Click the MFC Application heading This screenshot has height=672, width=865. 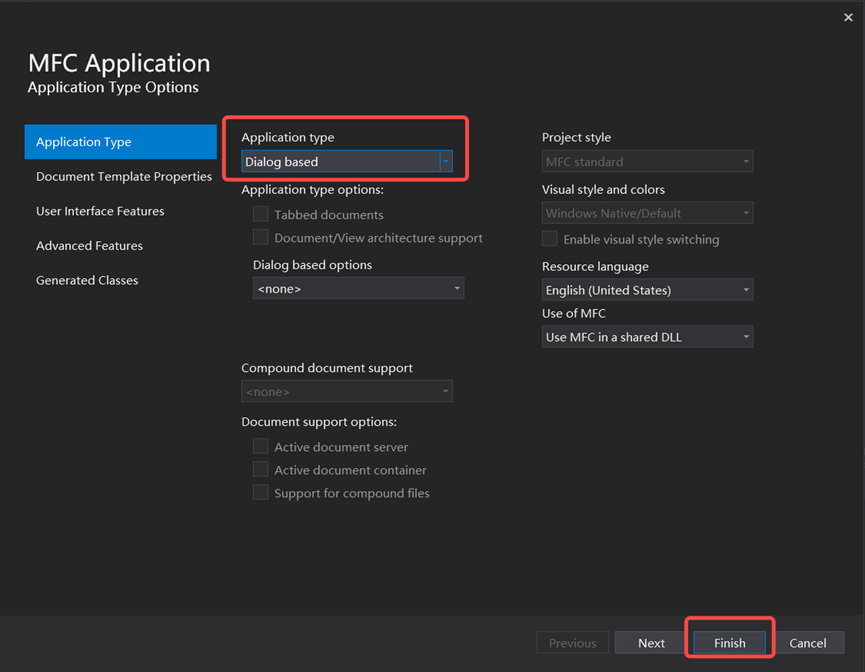(x=119, y=63)
